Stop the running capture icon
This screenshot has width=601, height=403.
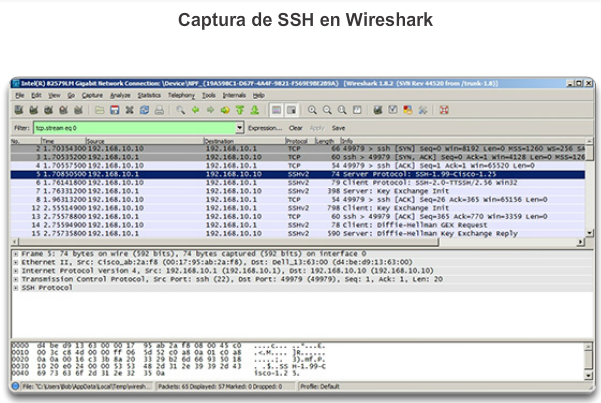[x=63, y=110]
